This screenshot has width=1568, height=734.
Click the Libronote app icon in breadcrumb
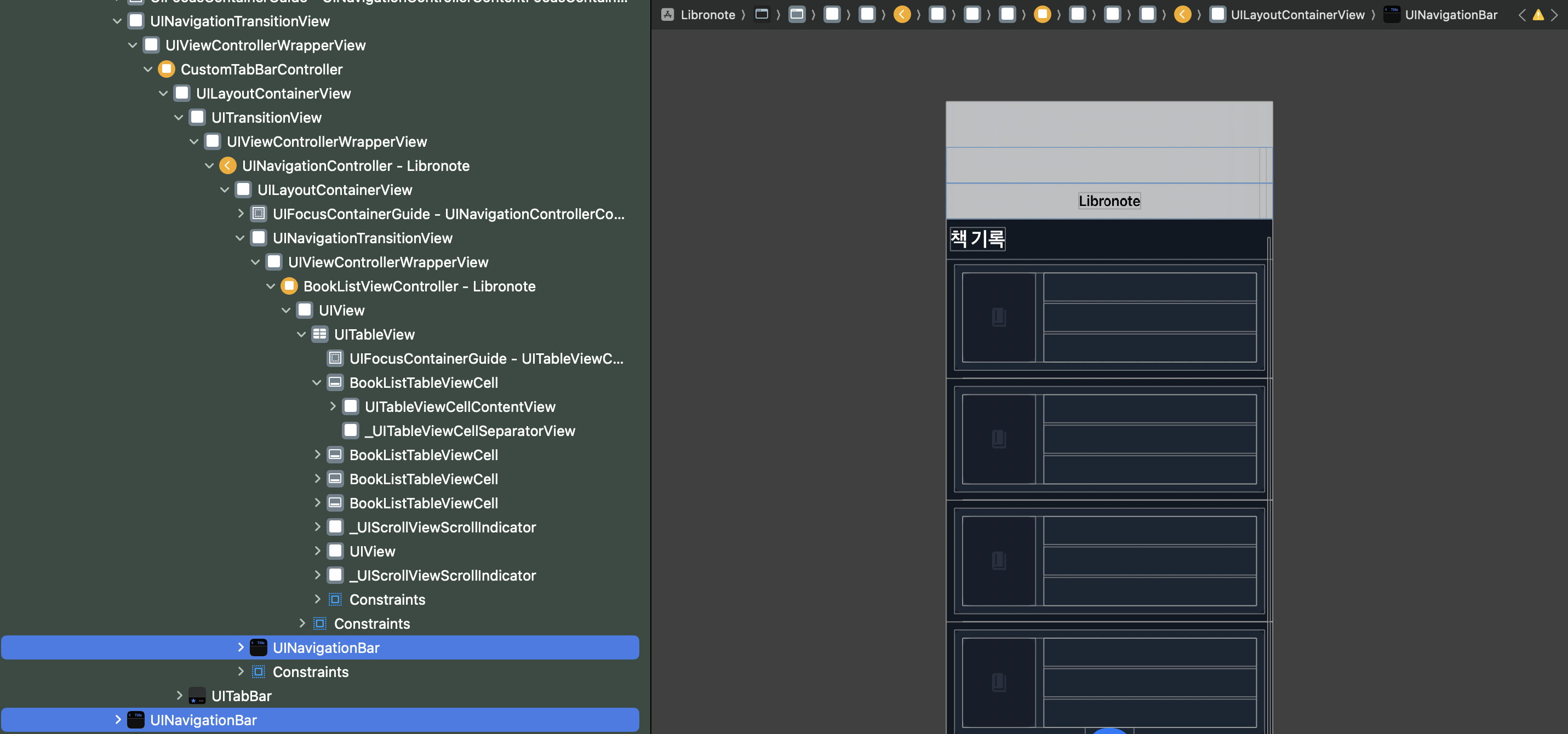pos(668,15)
